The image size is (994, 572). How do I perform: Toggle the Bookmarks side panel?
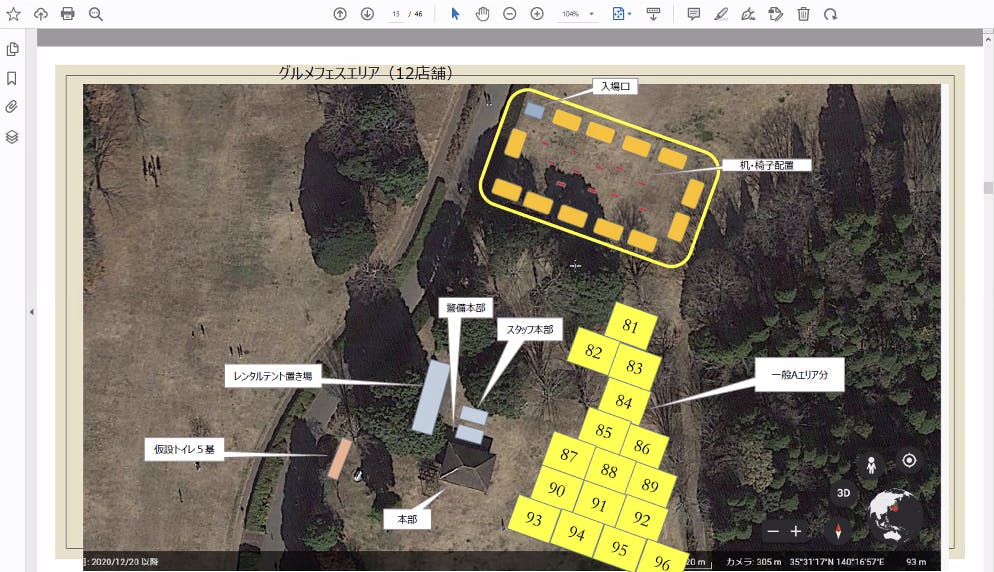13,78
